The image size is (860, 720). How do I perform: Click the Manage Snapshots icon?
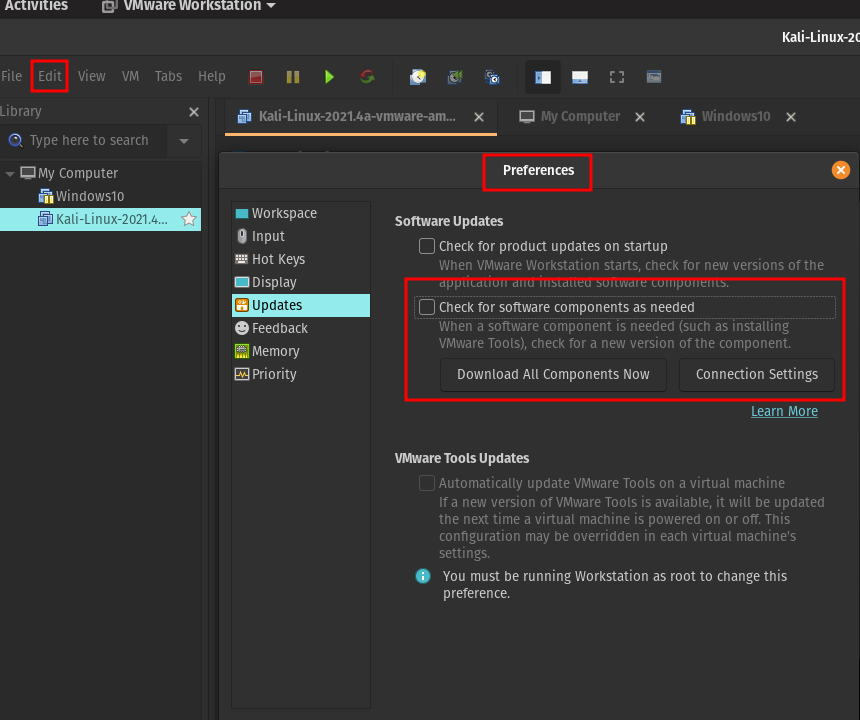(492, 77)
